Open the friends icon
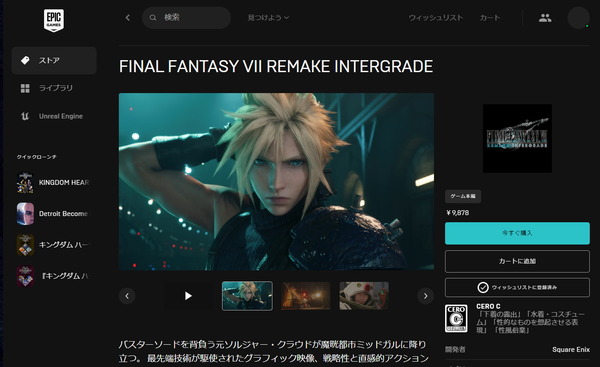The image size is (600, 367). [545, 18]
